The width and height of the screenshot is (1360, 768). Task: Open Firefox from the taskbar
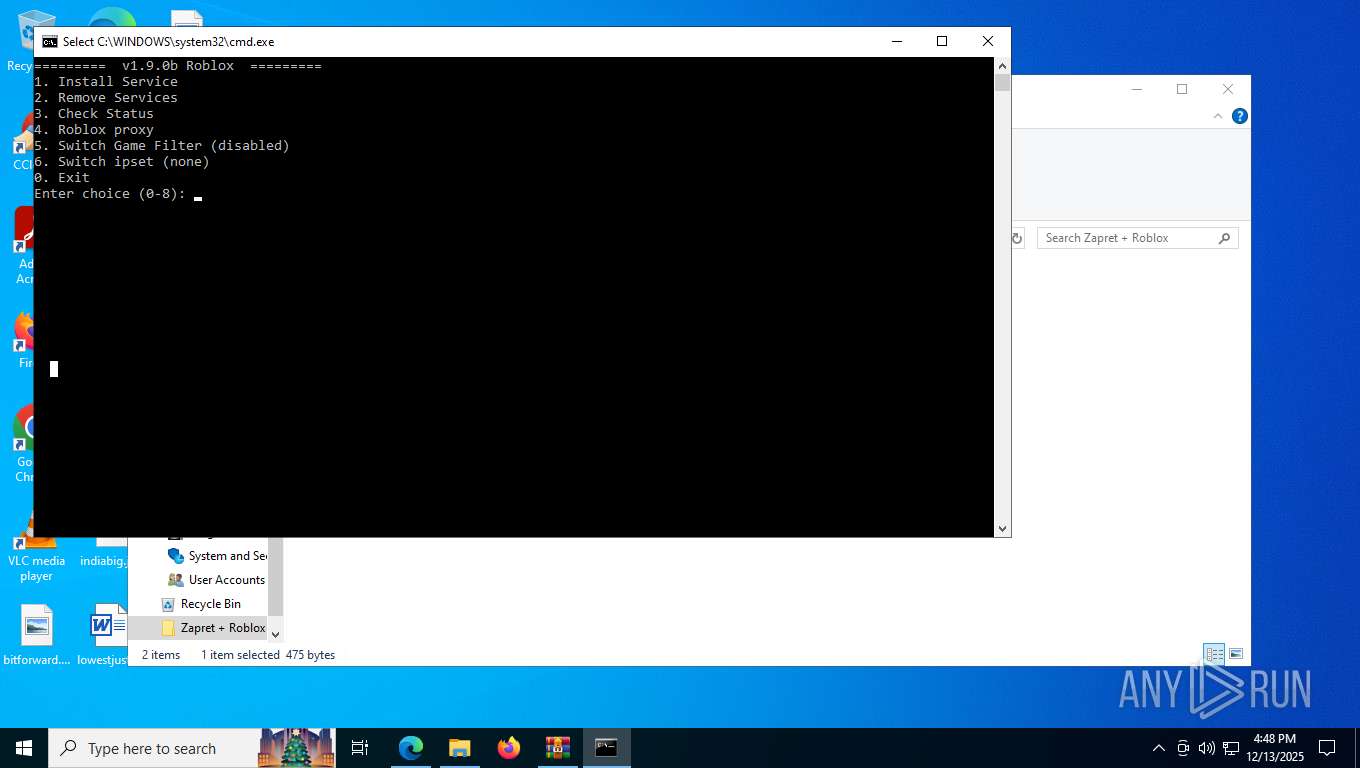click(509, 748)
